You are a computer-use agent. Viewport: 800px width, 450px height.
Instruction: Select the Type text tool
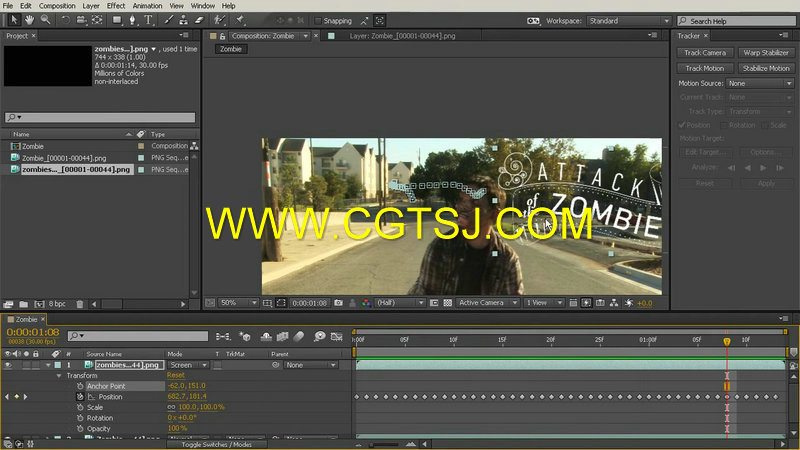(148, 20)
